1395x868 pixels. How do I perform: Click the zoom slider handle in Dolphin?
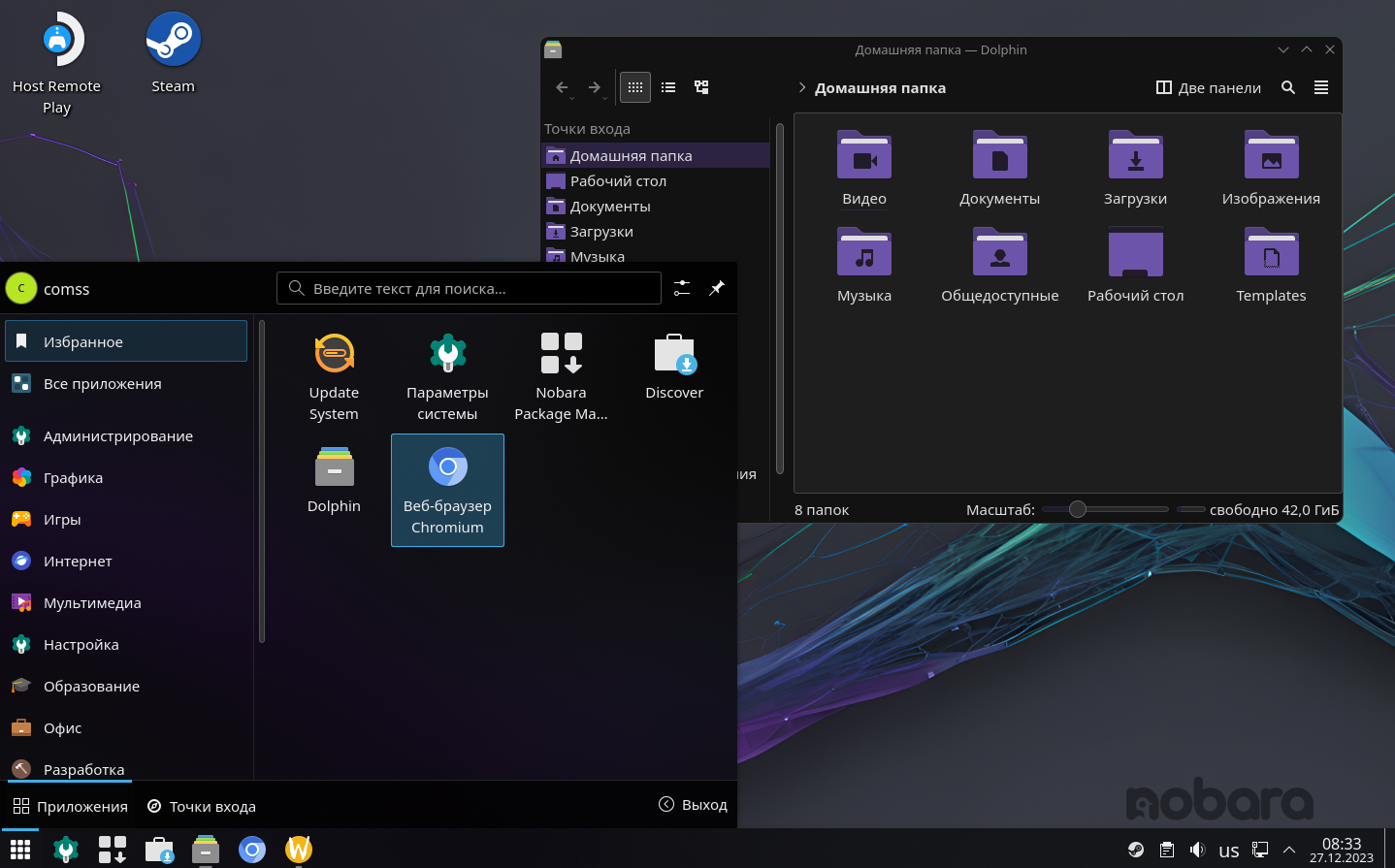click(x=1077, y=509)
